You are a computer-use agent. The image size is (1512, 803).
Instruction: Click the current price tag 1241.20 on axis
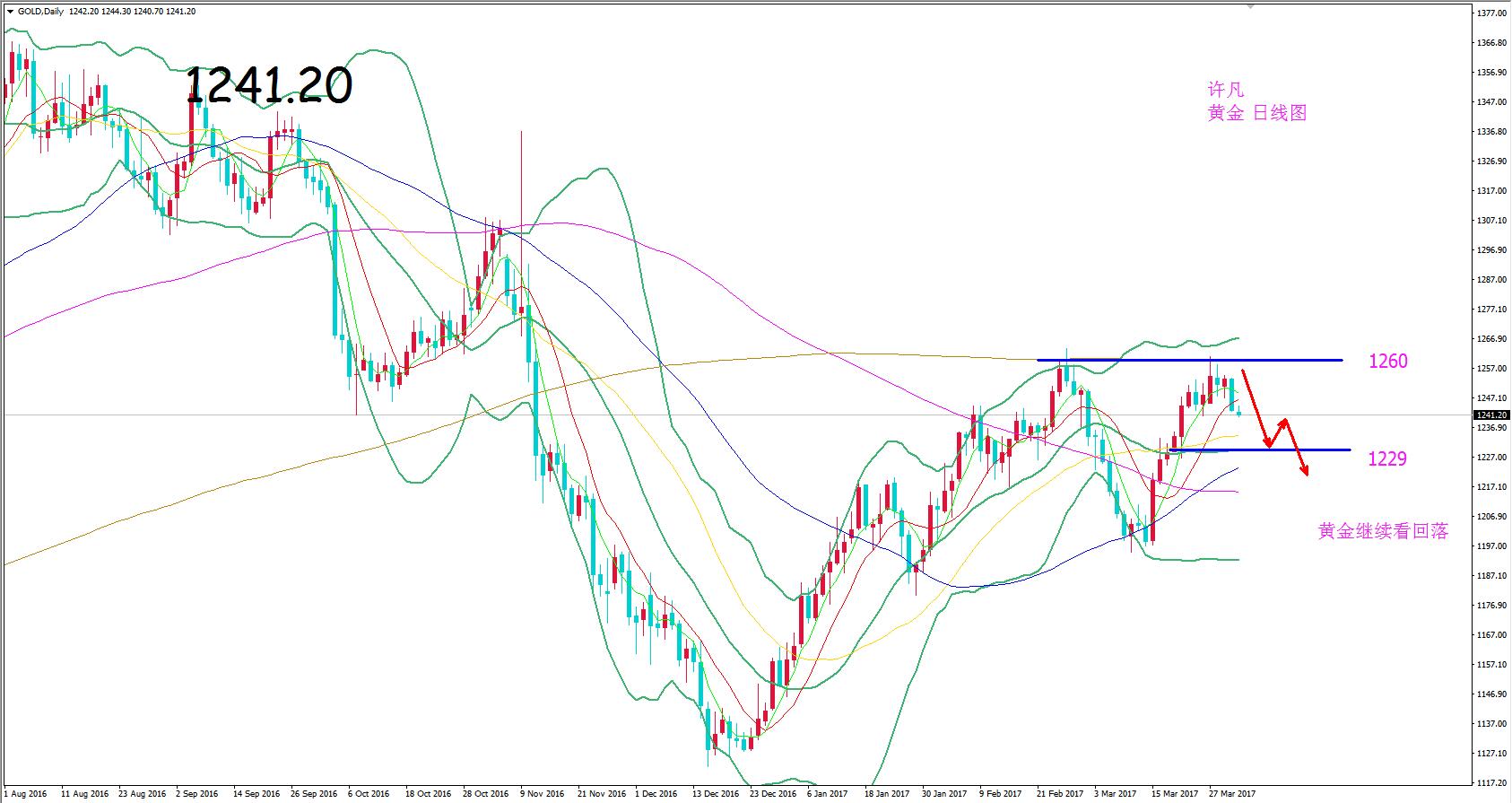(x=1491, y=415)
